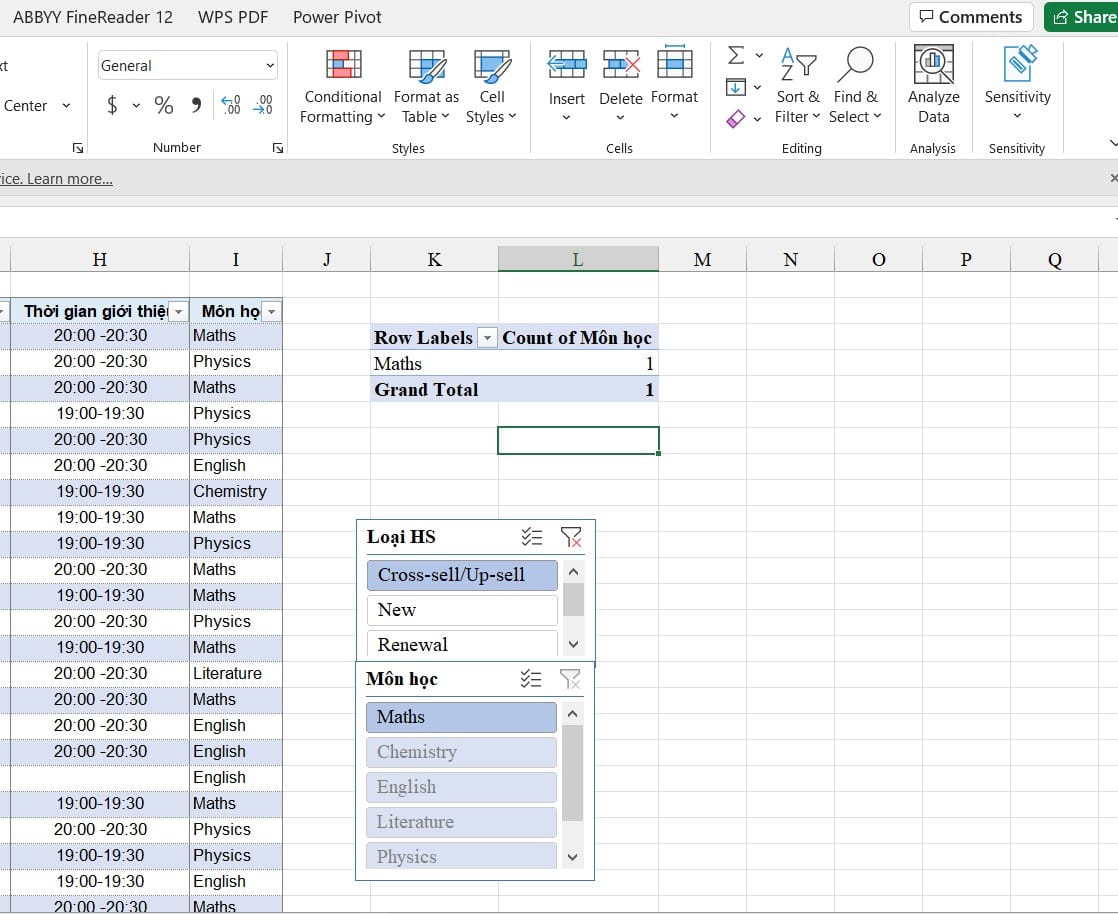The image size is (1118, 914).
Task: Expand AutoSum dropdown arrow
Action: pos(759,56)
